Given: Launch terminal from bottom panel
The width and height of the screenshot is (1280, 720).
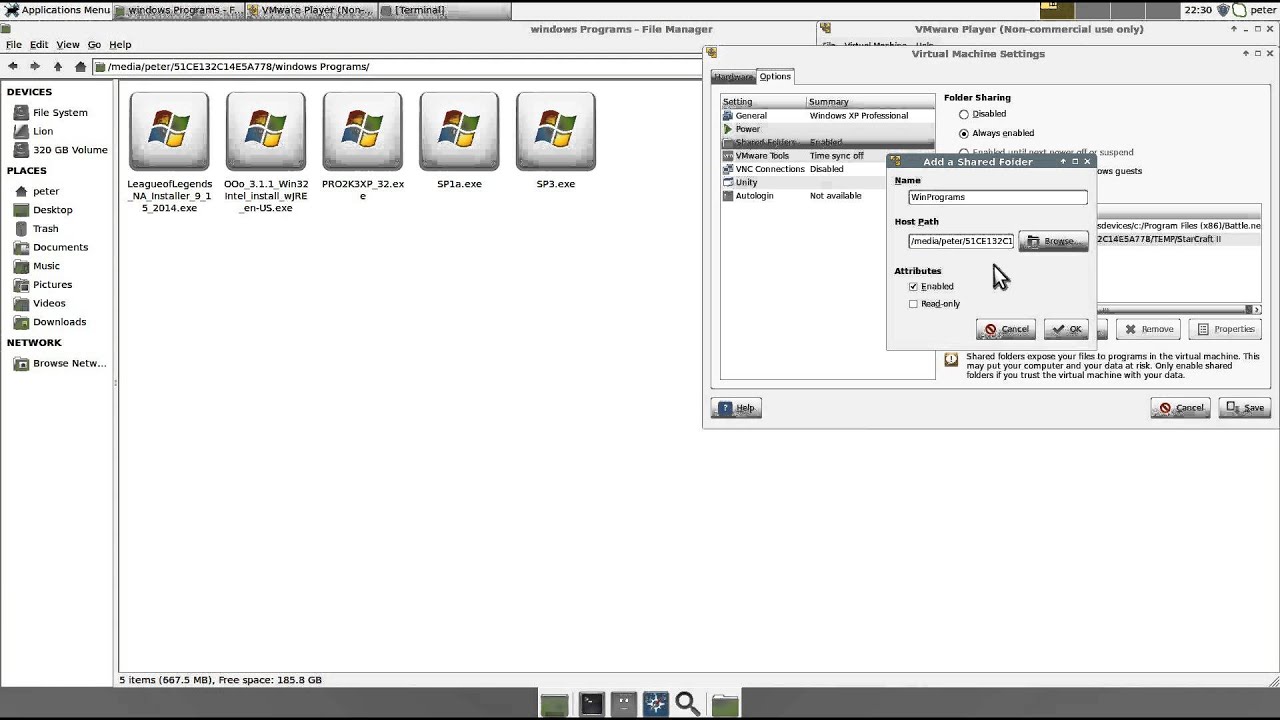Looking at the screenshot, I should tap(590, 704).
